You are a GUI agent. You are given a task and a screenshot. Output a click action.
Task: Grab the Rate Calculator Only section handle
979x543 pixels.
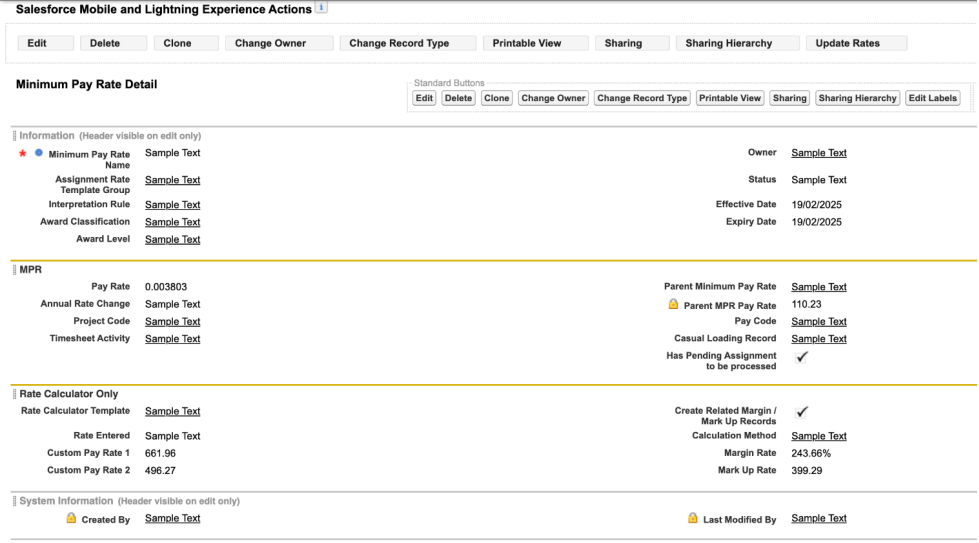click(14, 394)
